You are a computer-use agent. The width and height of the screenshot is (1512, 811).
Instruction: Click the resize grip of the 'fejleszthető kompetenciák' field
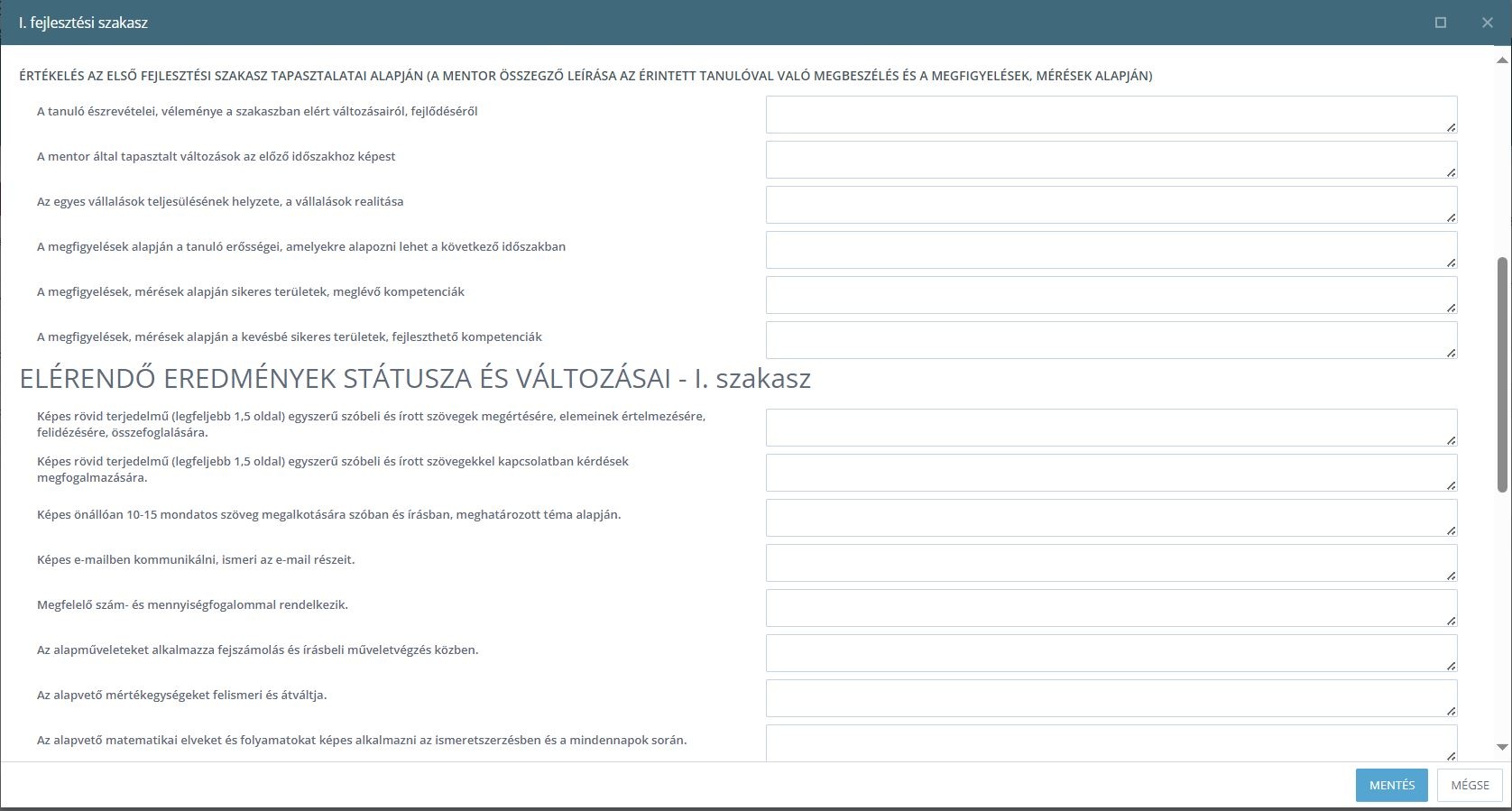(1451, 353)
